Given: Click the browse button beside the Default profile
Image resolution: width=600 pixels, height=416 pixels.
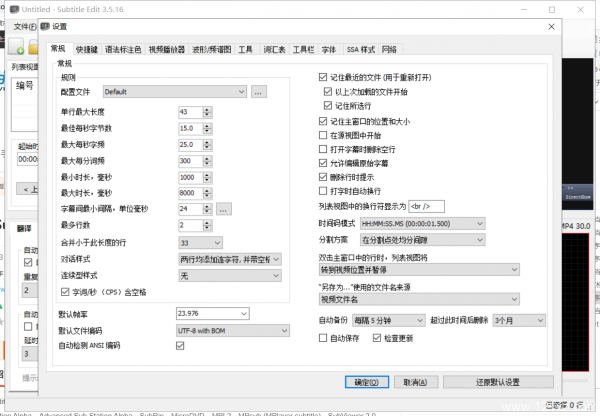Looking at the screenshot, I should pyautogui.click(x=258, y=91).
